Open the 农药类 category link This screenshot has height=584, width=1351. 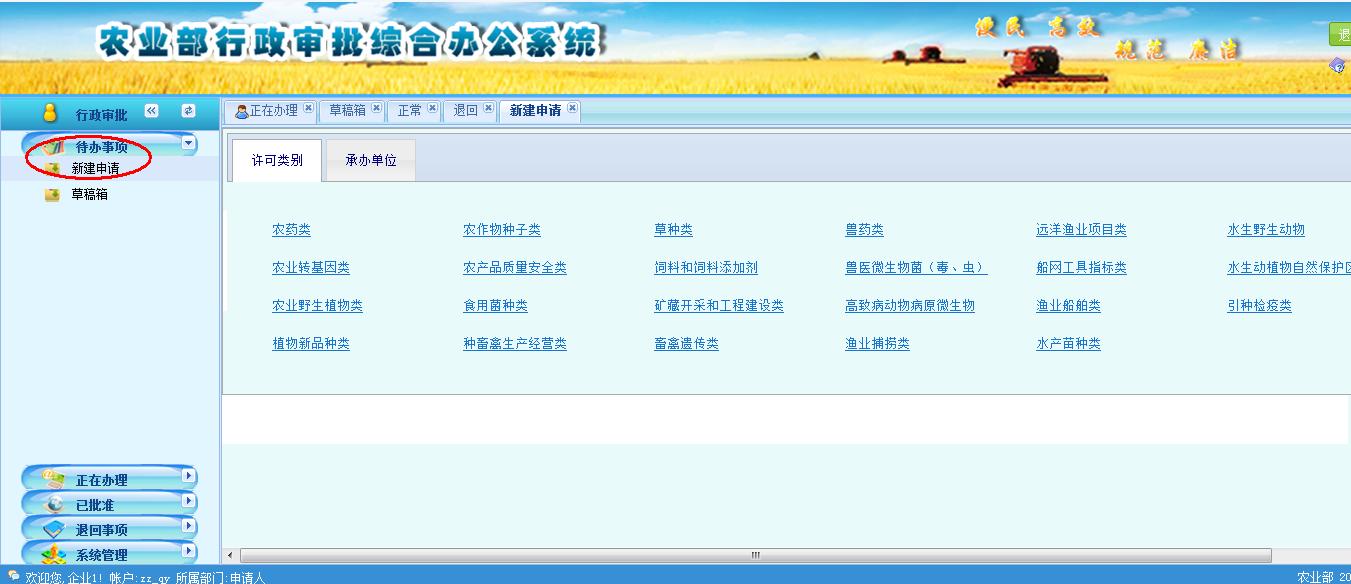pyautogui.click(x=291, y=230)
